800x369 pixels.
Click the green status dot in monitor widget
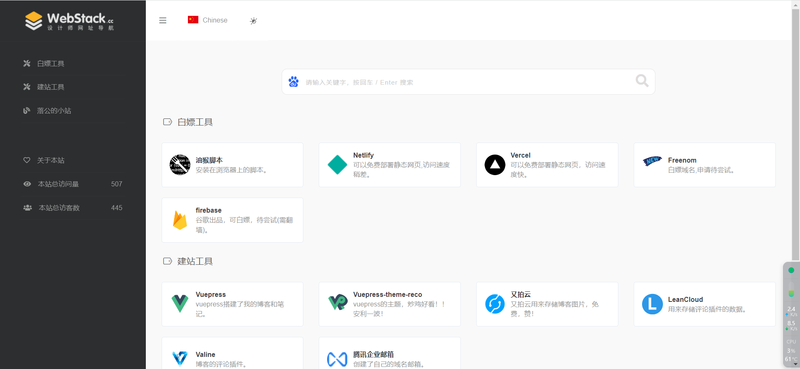pos(791,270)
